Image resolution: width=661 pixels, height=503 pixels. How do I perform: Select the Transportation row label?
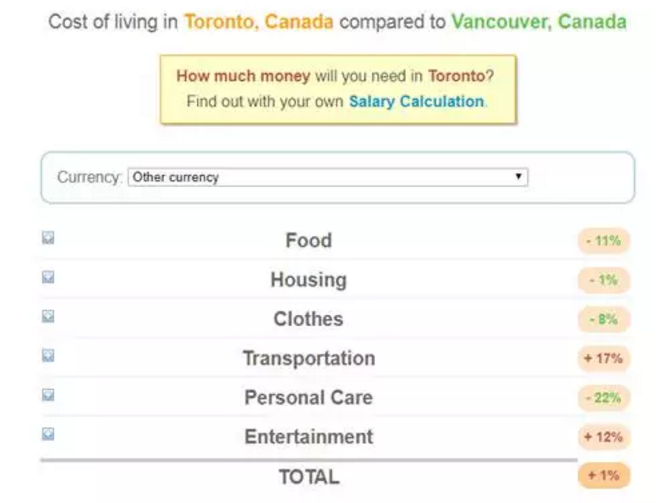pyautogui.click(x=308, y=358)
